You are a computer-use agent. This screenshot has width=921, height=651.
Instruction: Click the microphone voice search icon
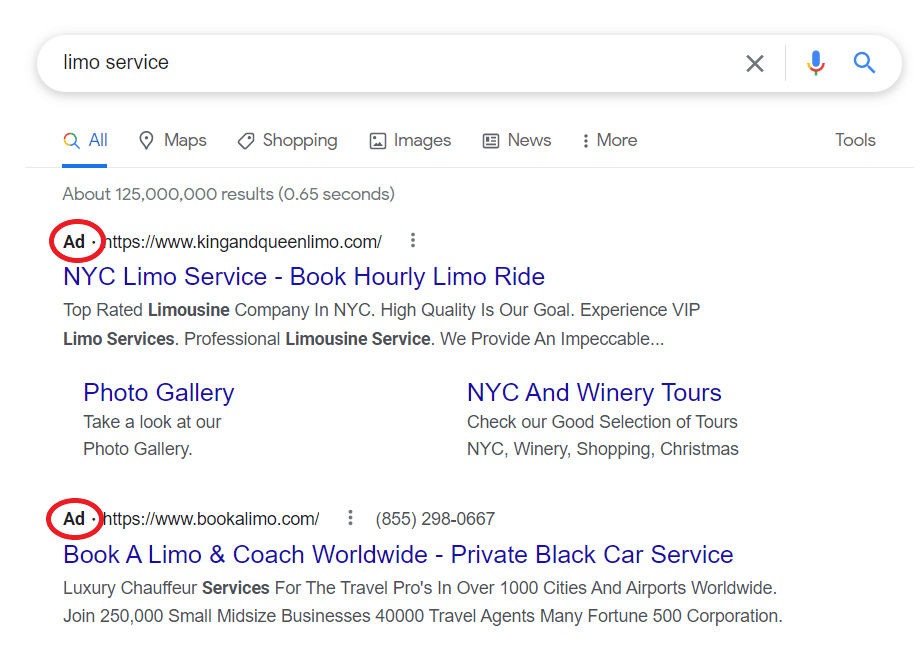coord(816,62)
